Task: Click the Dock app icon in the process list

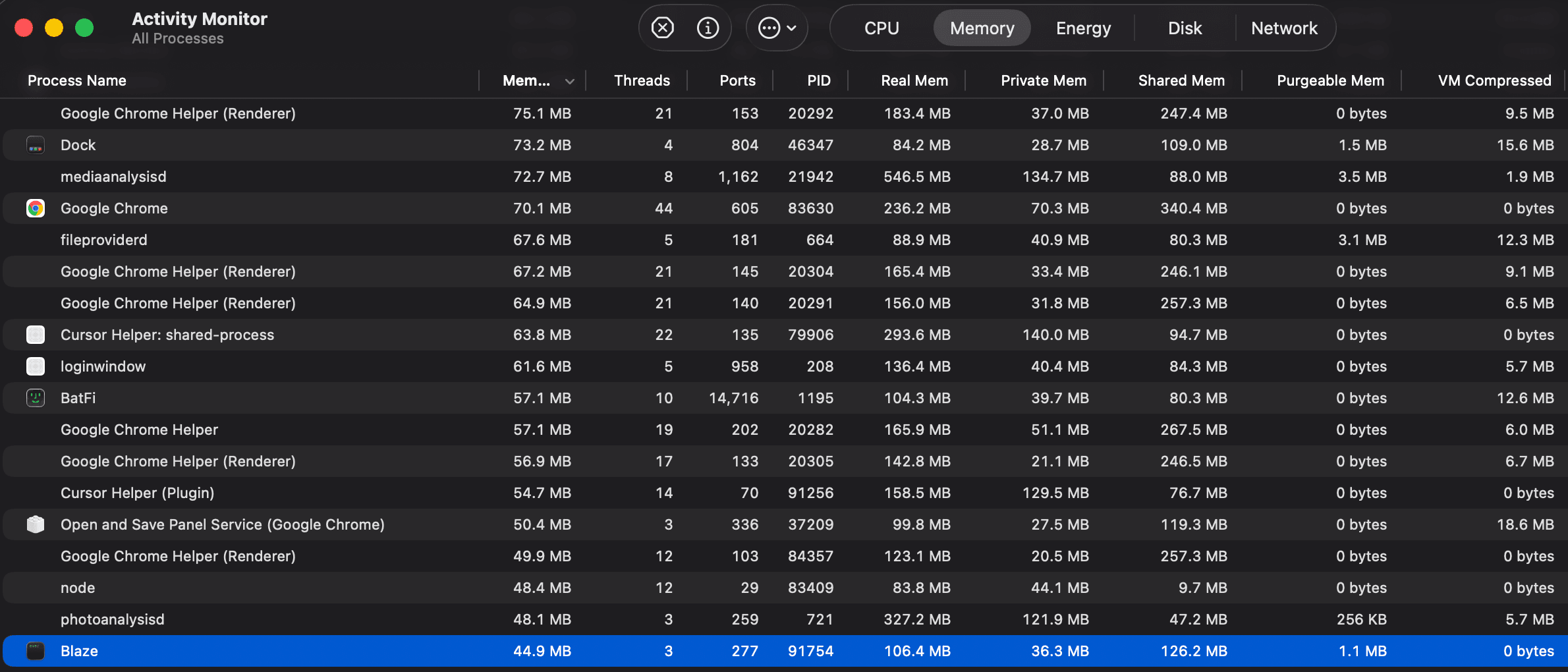Action: (x=36, y=145)
